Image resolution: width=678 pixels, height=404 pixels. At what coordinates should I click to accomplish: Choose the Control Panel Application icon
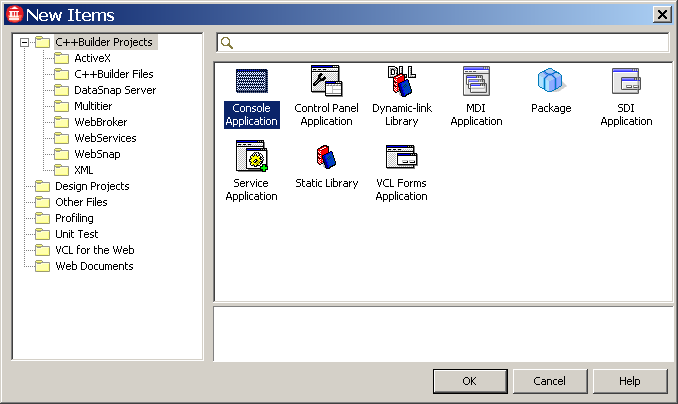tap(326, 81)
